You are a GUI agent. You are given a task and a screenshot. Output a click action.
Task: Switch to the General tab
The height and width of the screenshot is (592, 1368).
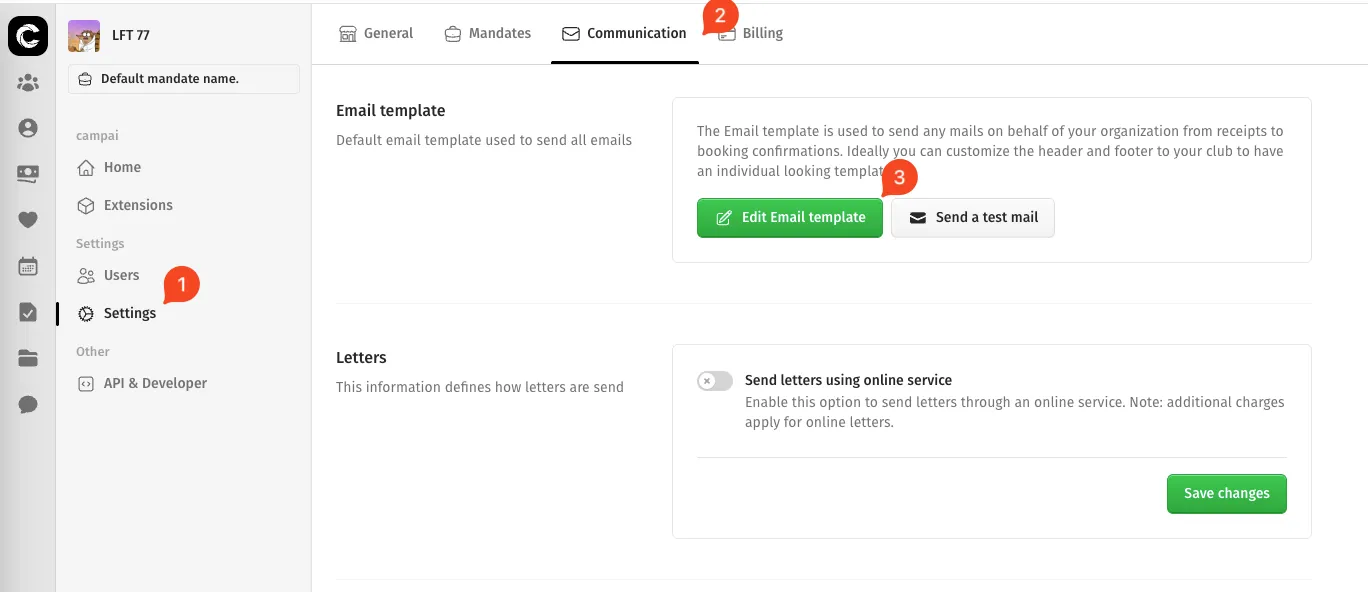[x=376, y=33]
